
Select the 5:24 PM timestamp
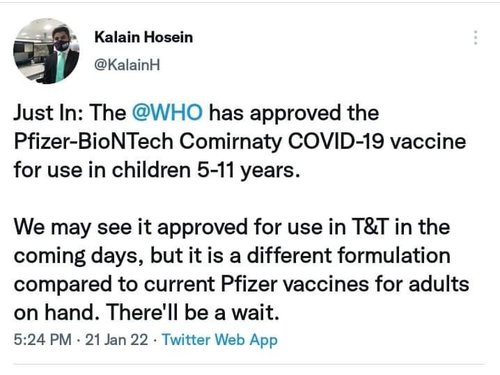click(43, 340)
